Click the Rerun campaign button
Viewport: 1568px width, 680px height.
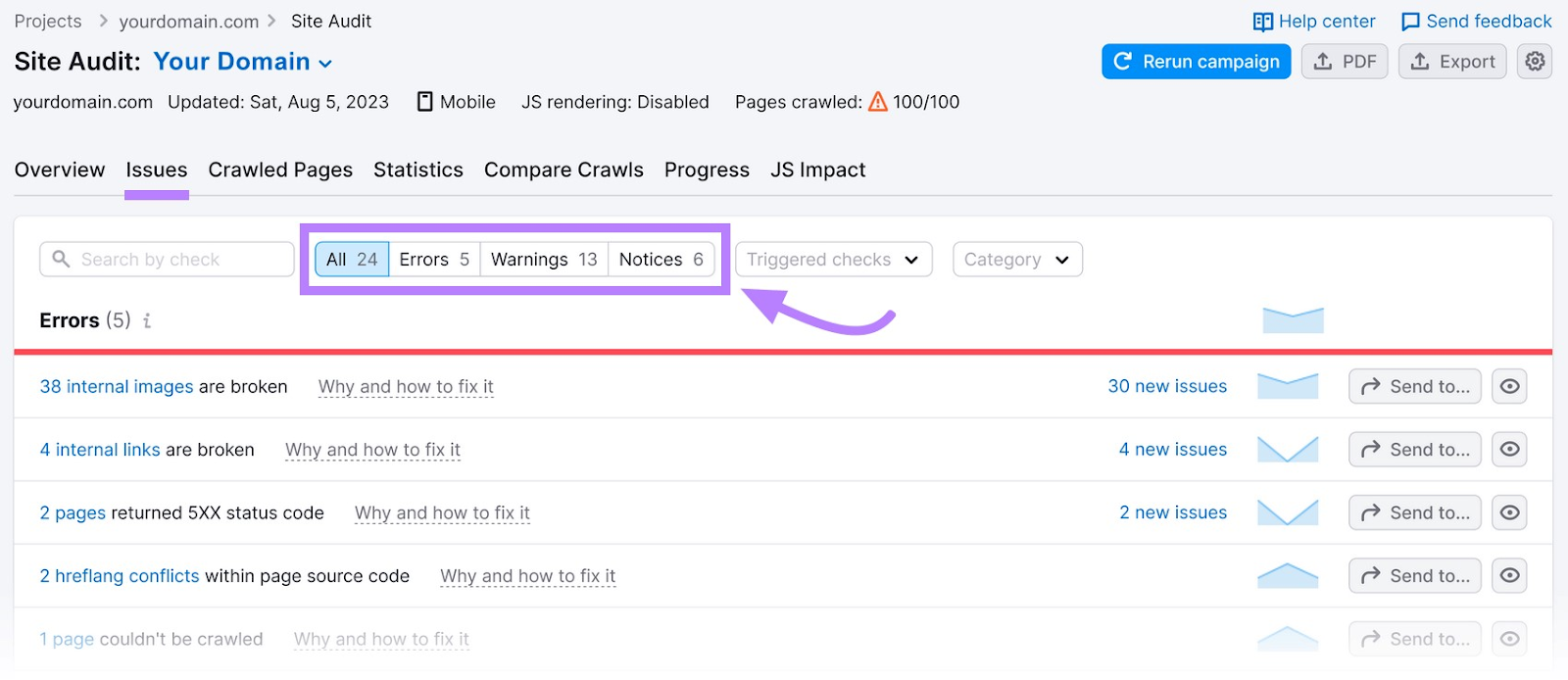coord(1196,62)
